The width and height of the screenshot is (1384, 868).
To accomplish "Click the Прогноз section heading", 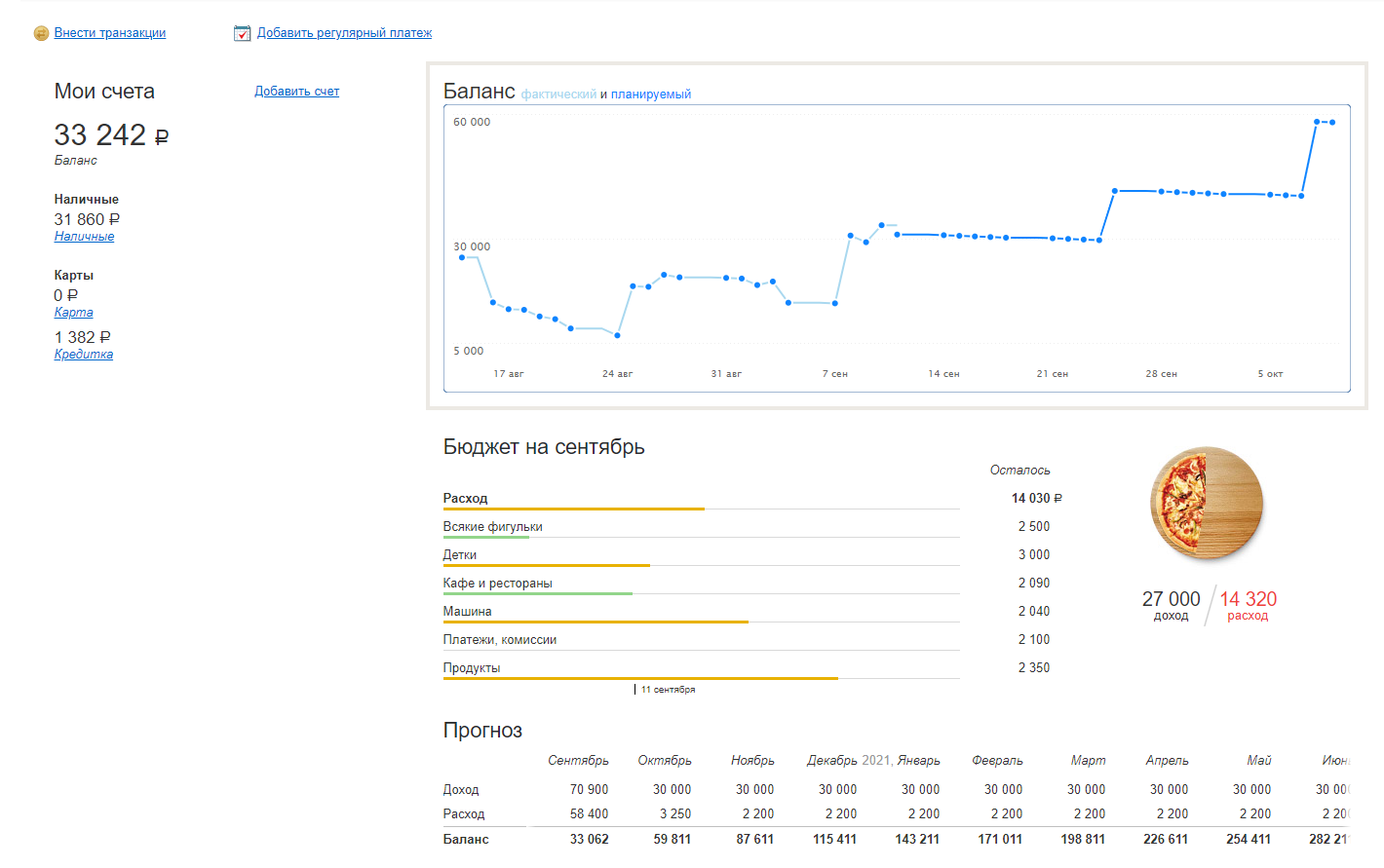I will (x=482, y=731).
